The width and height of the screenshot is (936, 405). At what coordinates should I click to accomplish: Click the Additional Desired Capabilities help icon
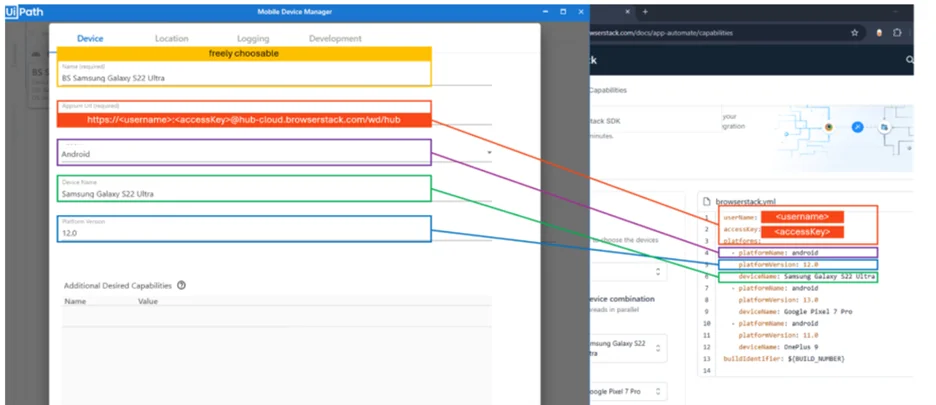coord(181,286)
